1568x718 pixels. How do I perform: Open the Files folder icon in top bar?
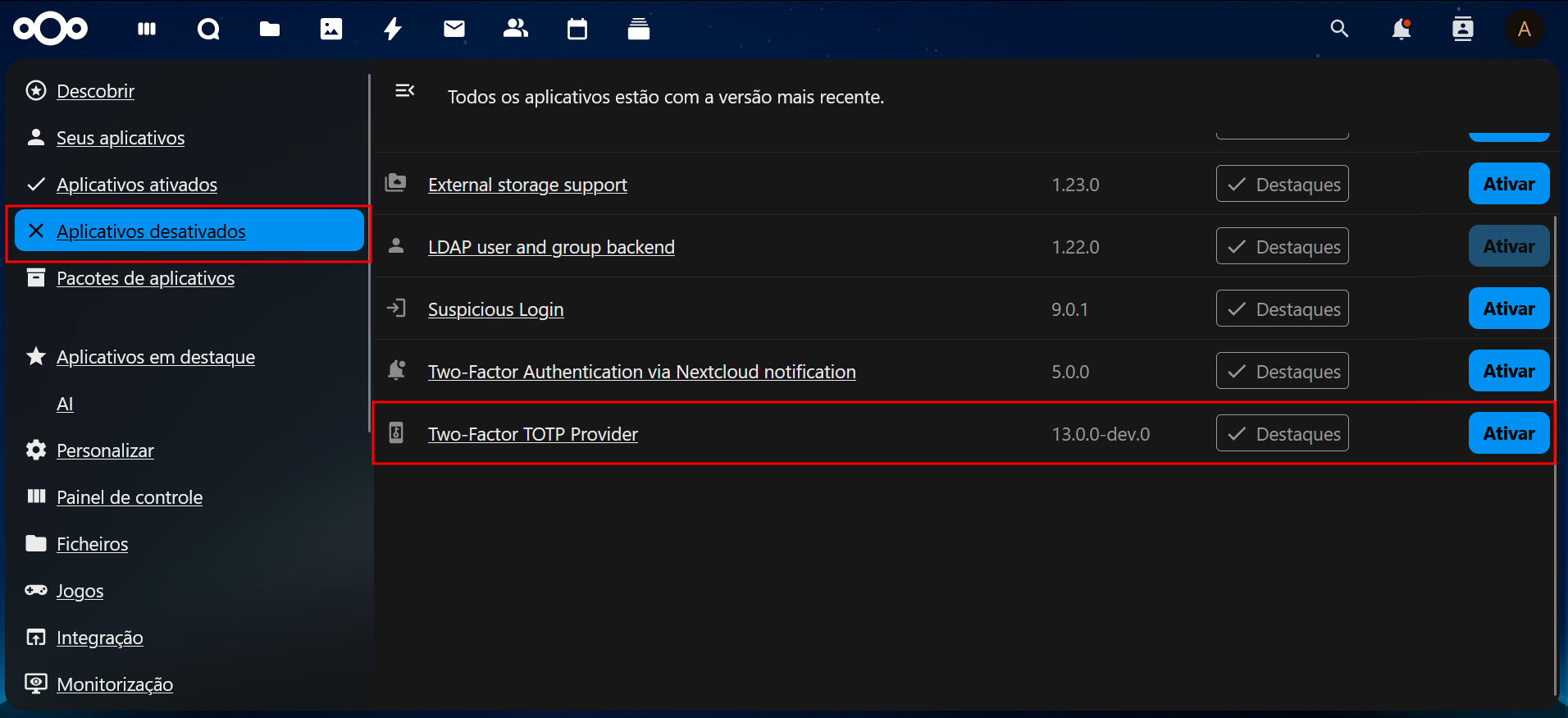coord(270,30)
